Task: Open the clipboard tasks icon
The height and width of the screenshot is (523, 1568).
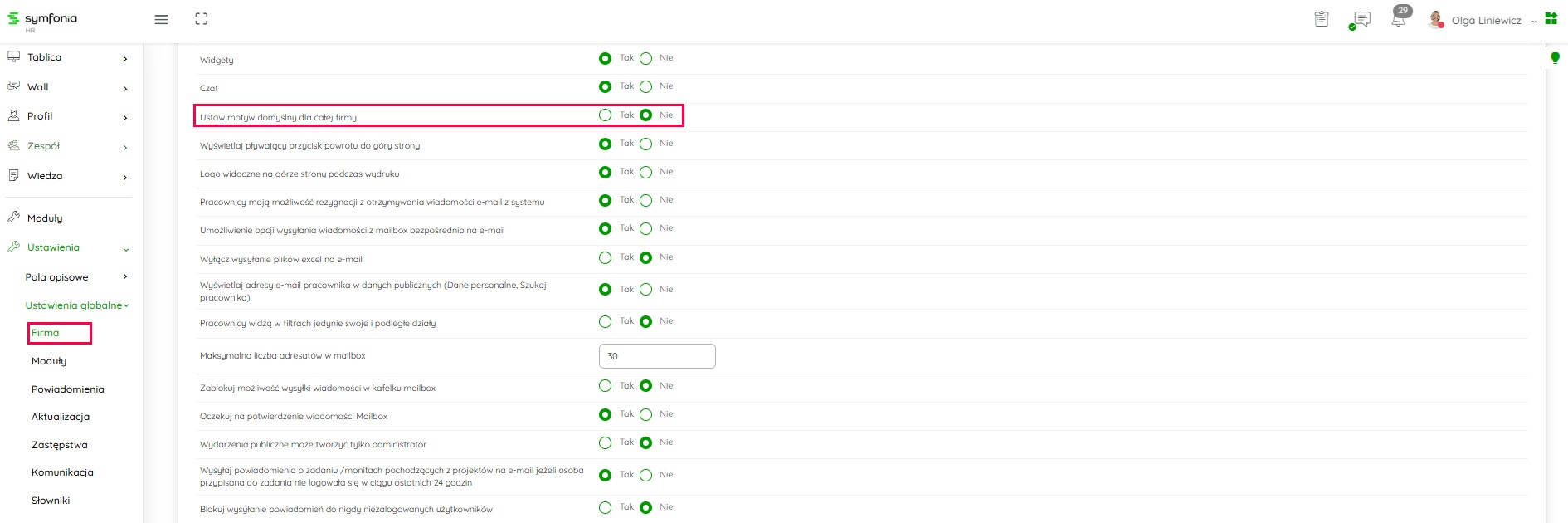Action: [x=1322, y=19]
